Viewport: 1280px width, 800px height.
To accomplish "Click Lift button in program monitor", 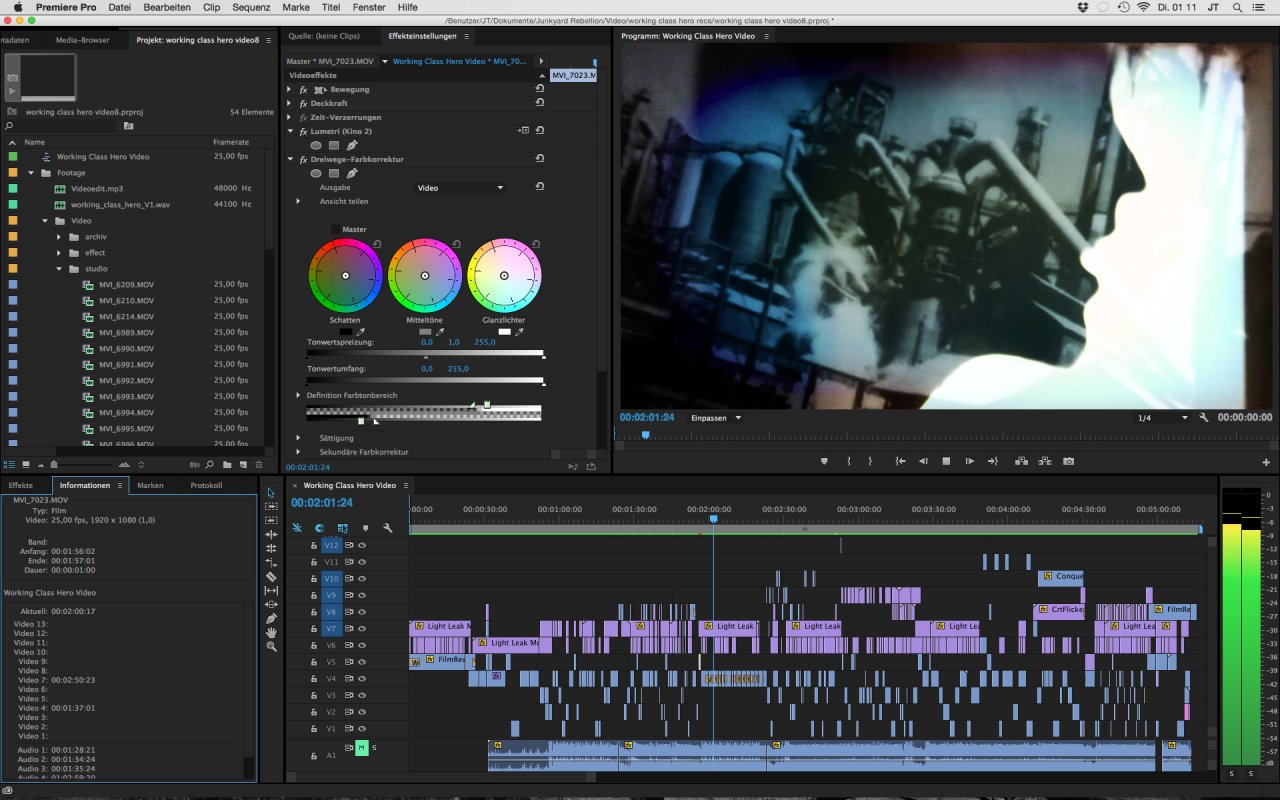I will click(x=1020, y=461).
